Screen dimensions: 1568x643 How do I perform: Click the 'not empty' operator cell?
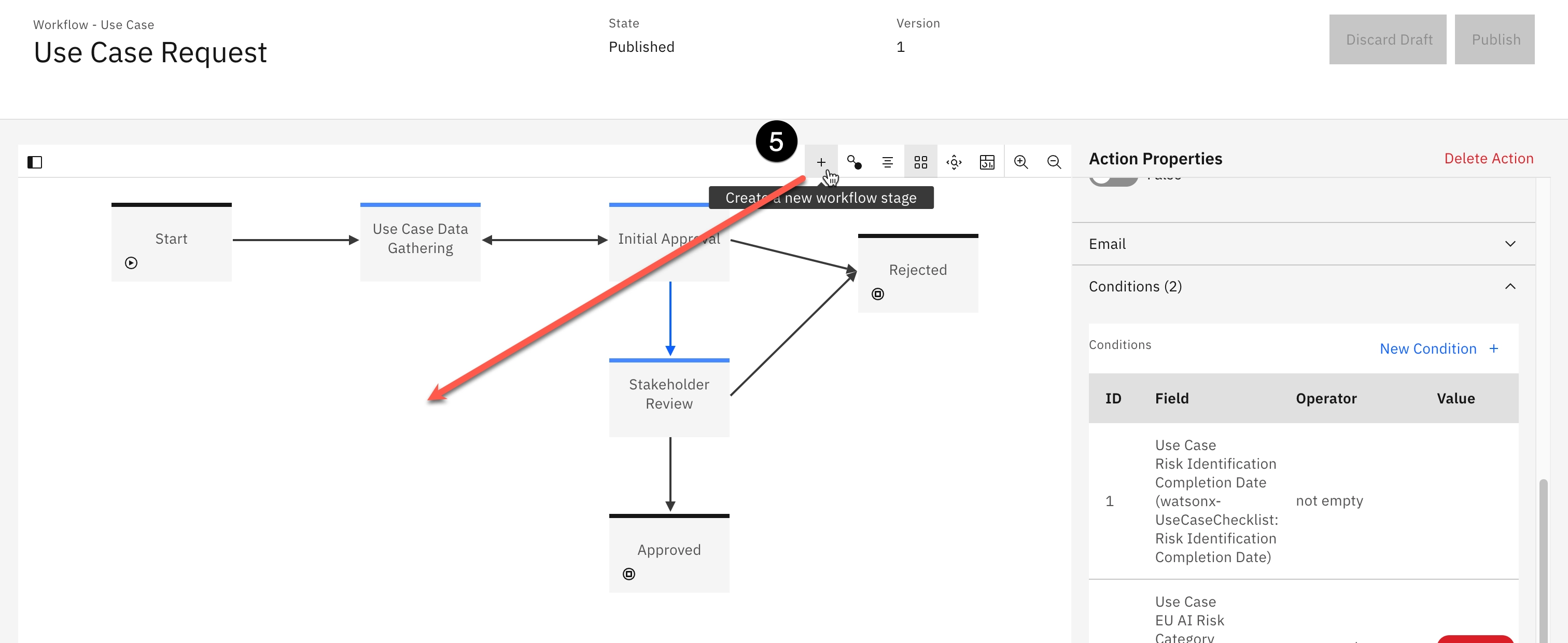pyautogui.click(x=1329, y=501)
